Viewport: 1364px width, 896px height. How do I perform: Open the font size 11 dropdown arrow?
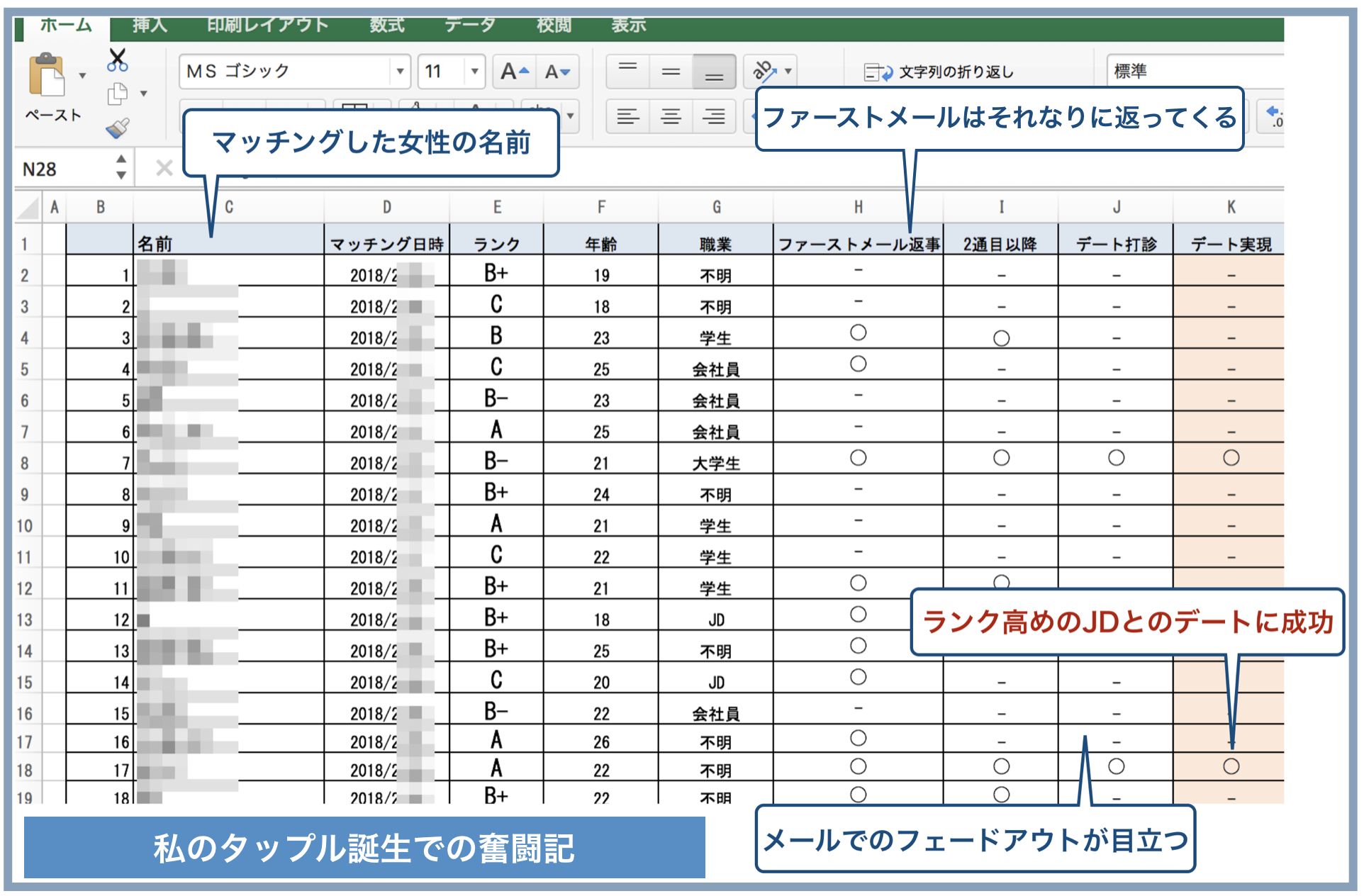(475, 72)
